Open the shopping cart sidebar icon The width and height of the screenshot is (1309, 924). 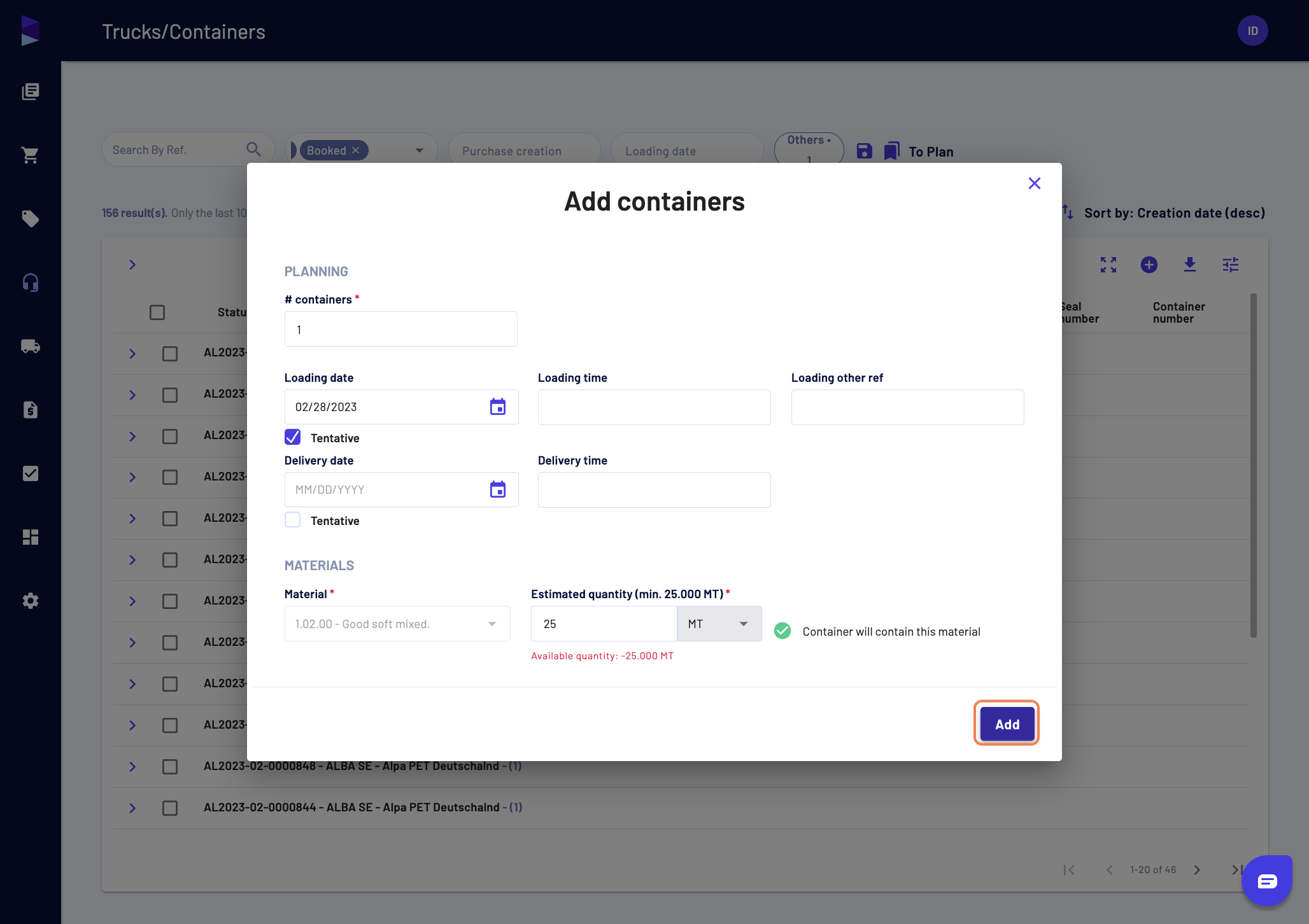click(31, 155)
